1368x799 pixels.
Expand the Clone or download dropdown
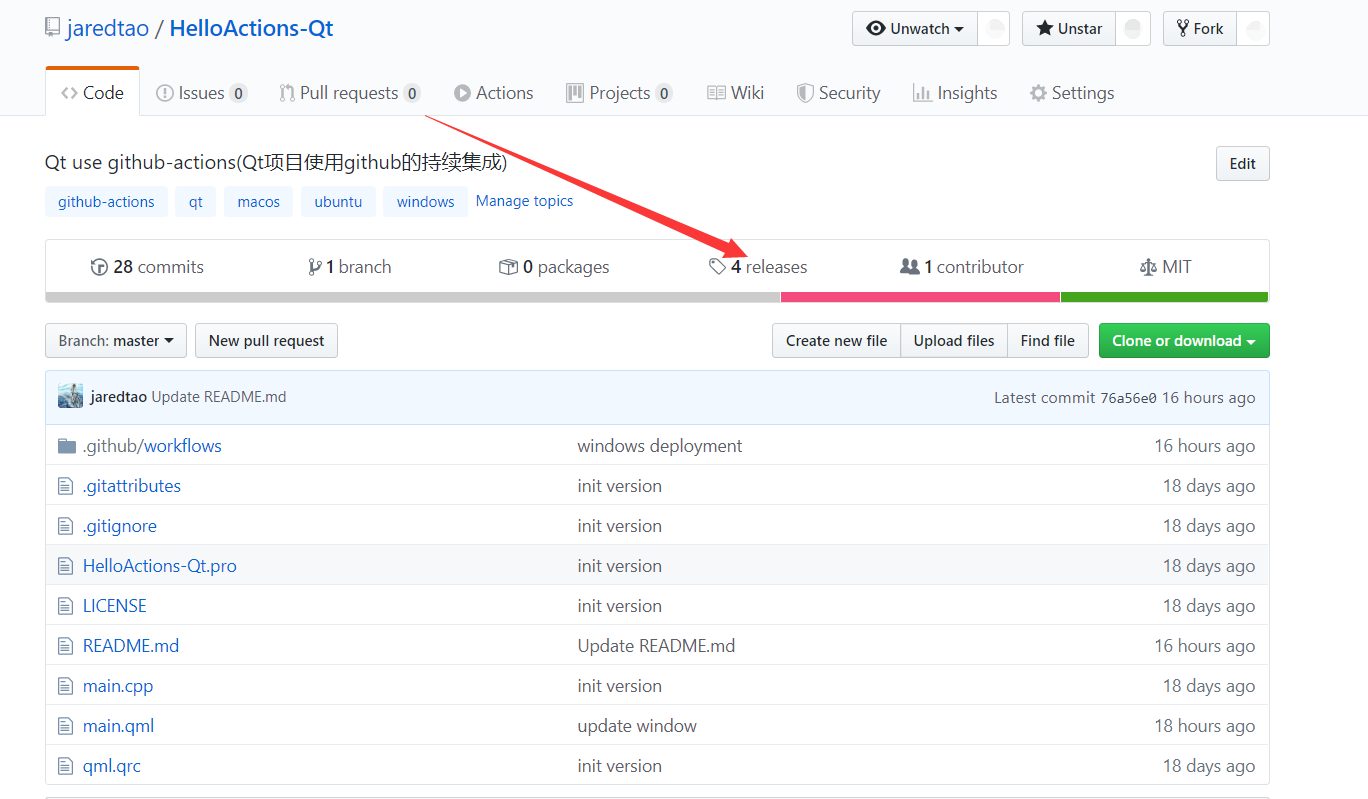1183,340
